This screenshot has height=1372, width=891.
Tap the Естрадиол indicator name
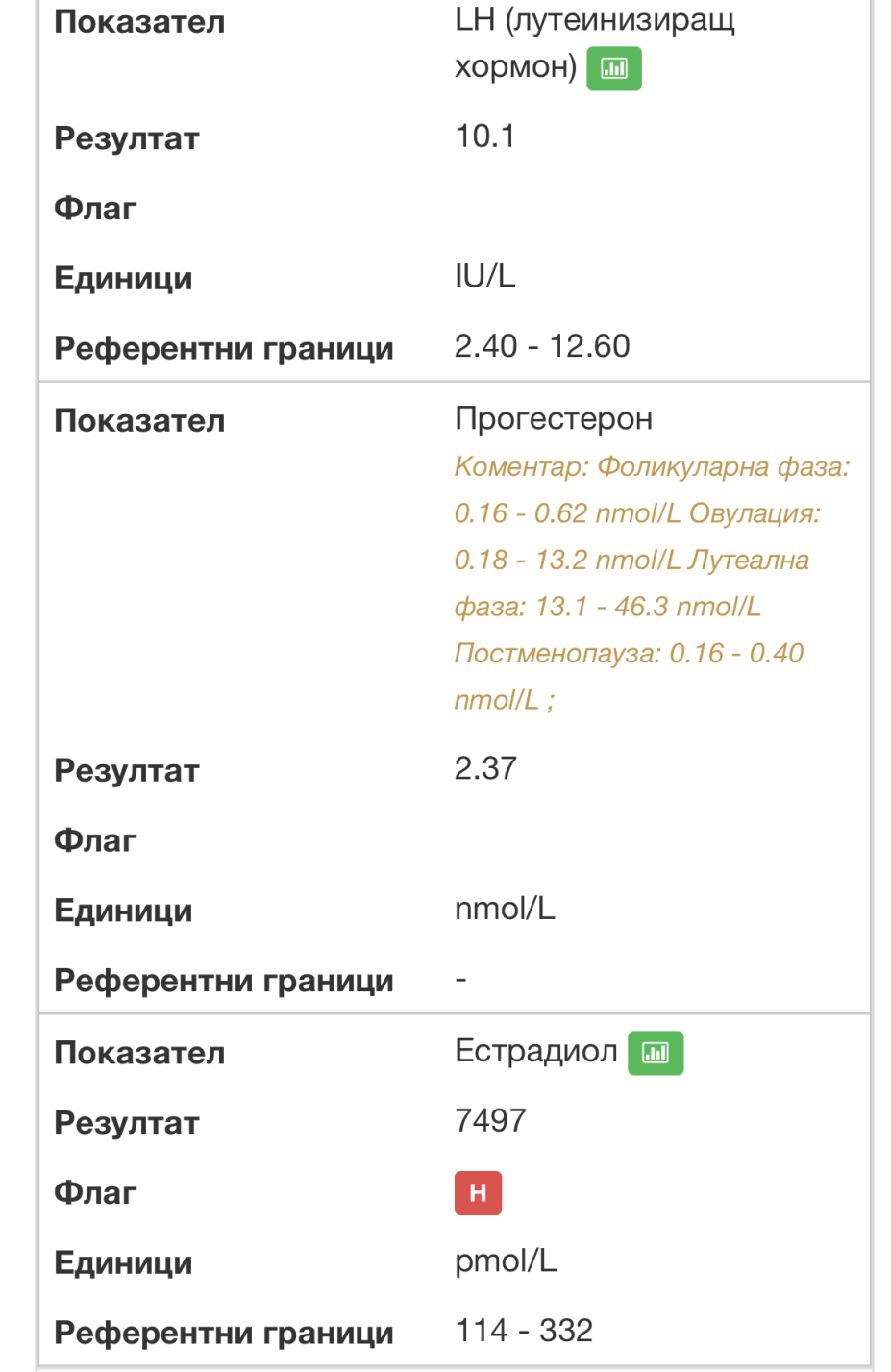pos(535,1052)
